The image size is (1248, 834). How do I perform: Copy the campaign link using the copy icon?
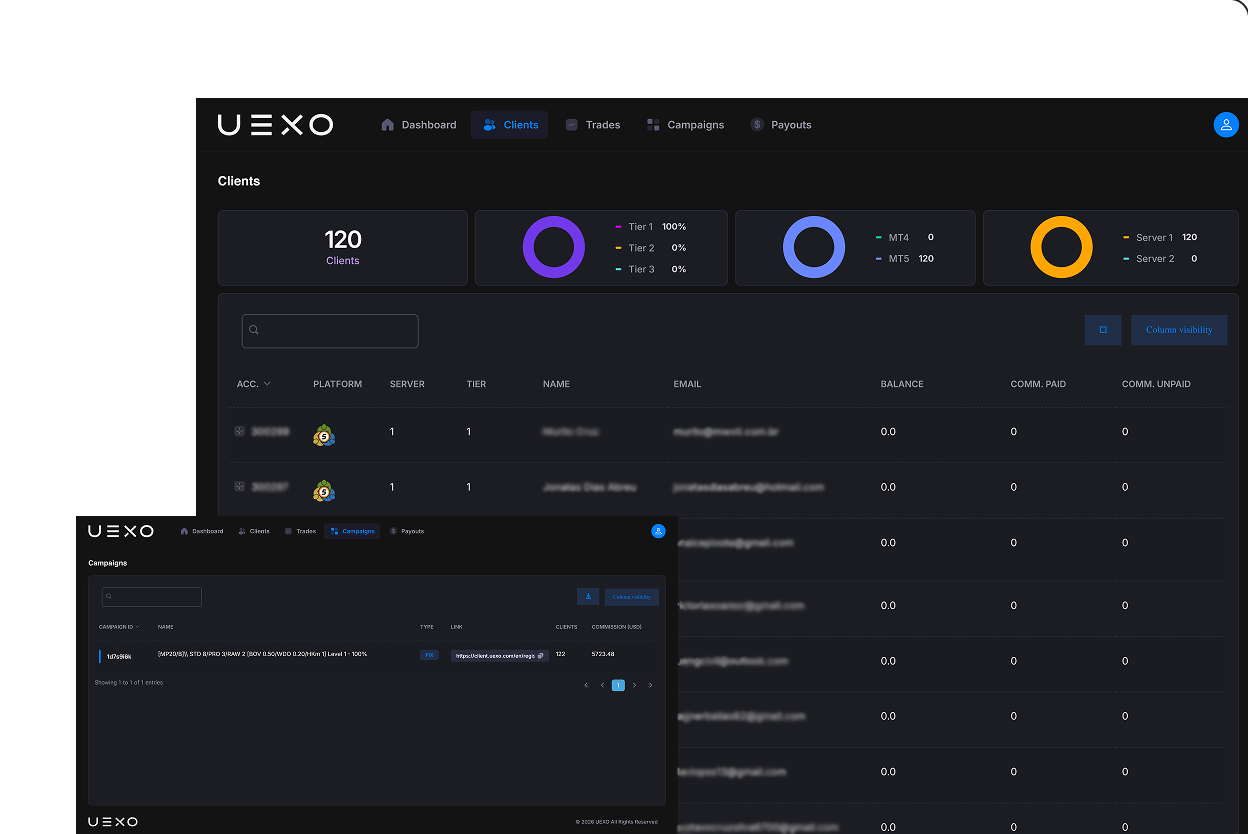(x=541, y=656)
